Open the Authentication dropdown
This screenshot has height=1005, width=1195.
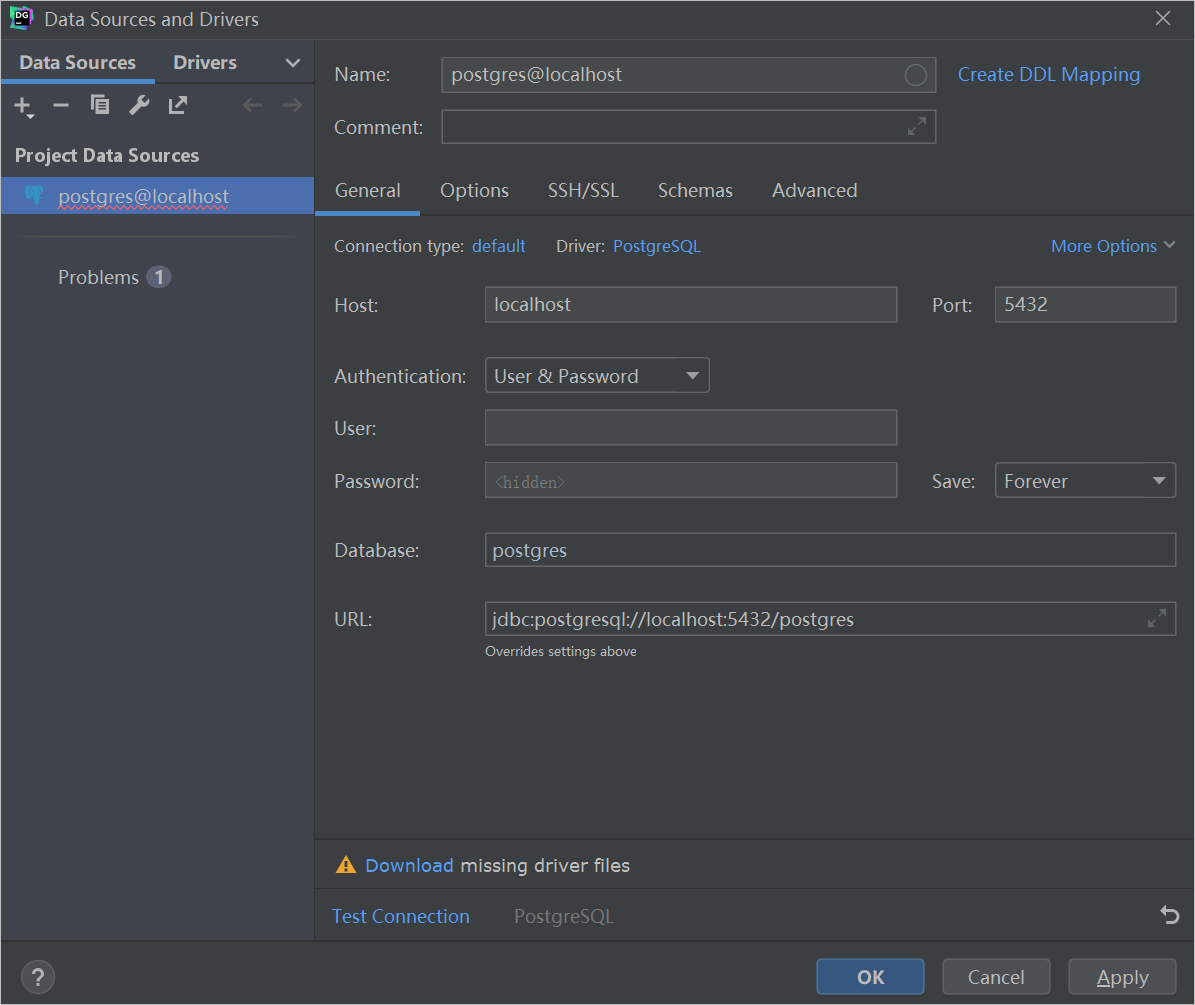tap(597, 376)
